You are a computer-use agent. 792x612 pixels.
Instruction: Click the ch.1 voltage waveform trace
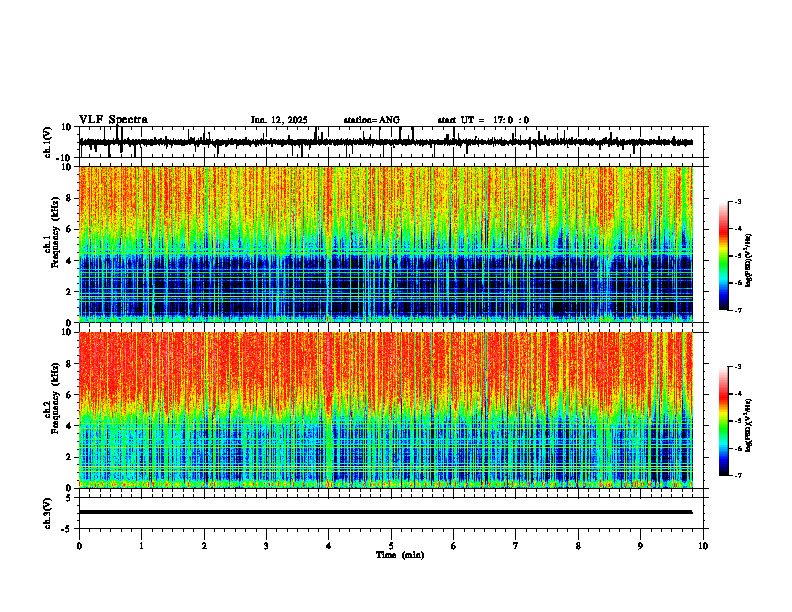(x=385, y=142)
